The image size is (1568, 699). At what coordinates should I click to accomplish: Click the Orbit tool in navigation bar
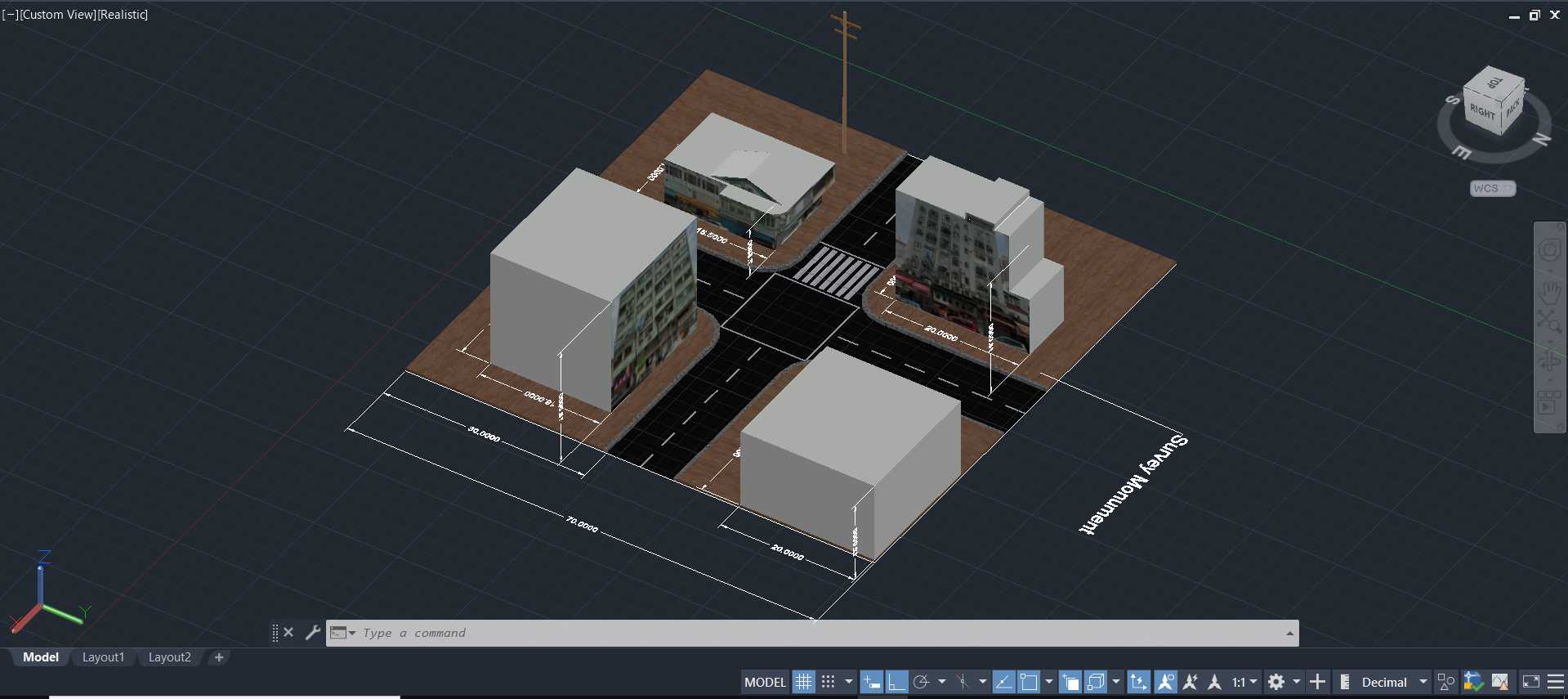pos(1549,361)
